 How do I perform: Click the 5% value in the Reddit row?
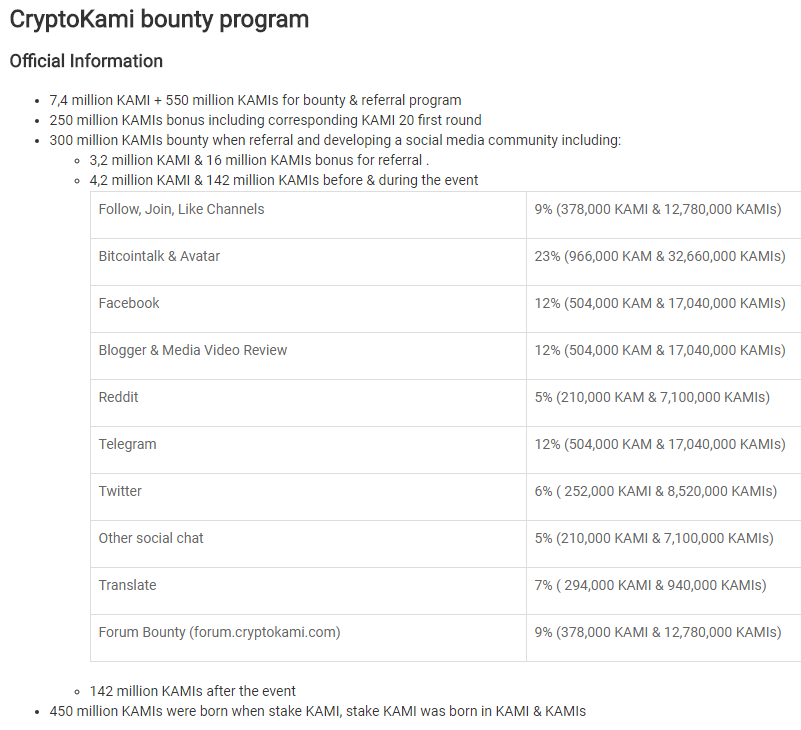tap(664, 403)
